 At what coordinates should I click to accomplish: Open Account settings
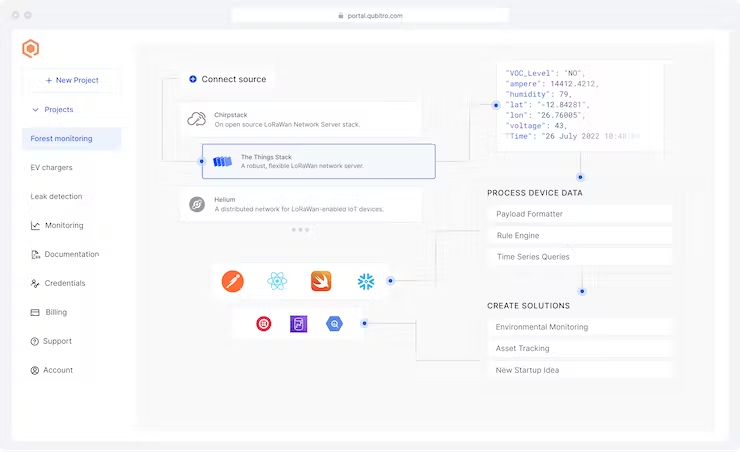click(58, 370)
